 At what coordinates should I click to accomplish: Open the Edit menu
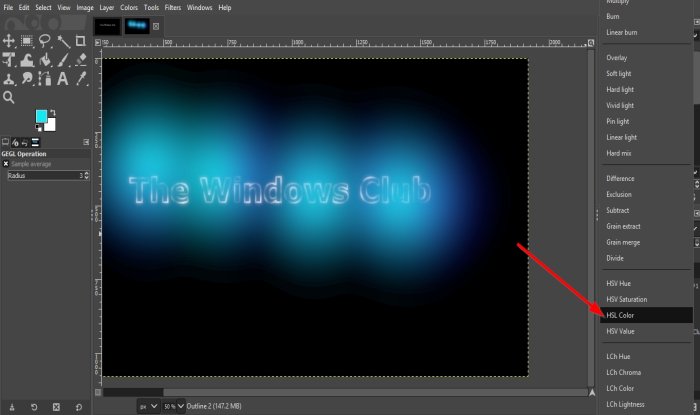click(24, 8)
